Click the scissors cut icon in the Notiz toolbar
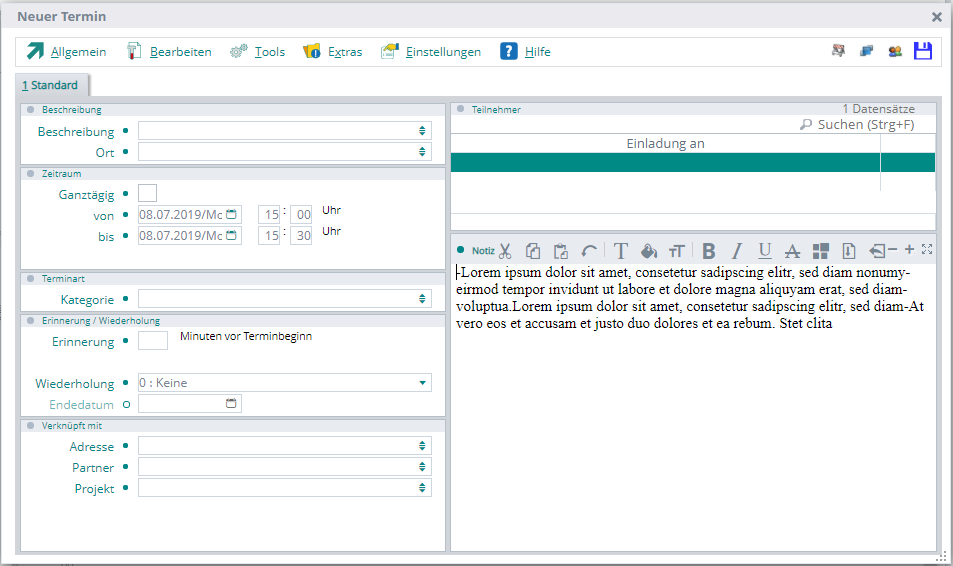This screenshot has width=953, height=566. point(505,251)
